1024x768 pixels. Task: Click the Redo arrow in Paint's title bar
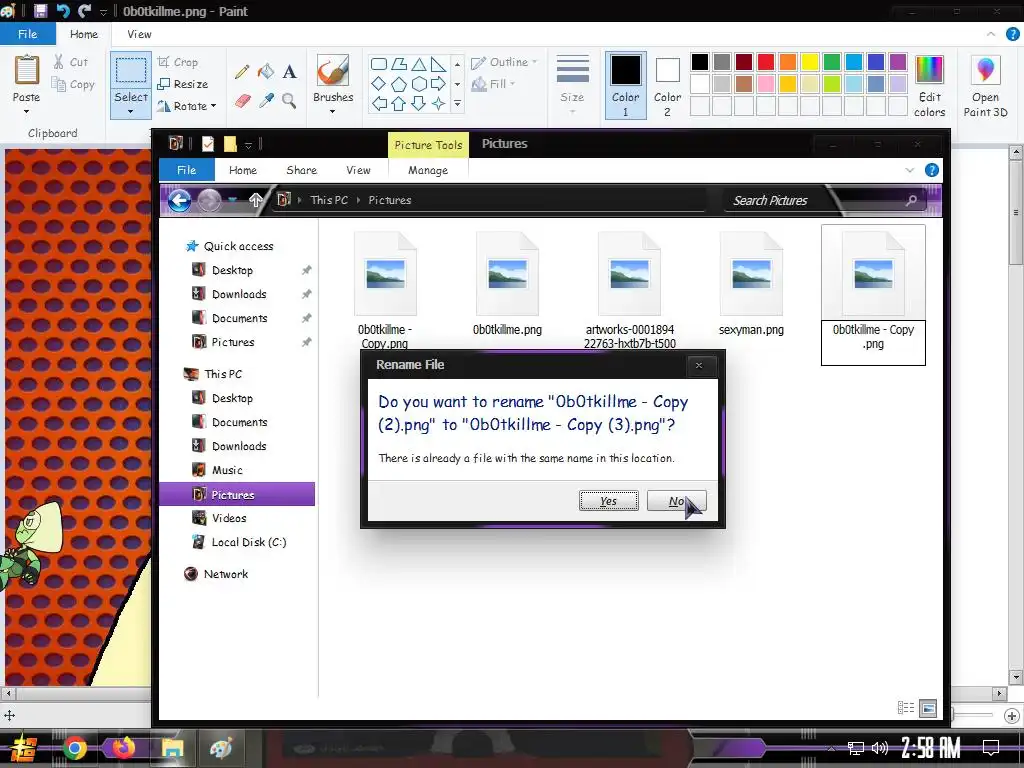click(x=84, y=11)
